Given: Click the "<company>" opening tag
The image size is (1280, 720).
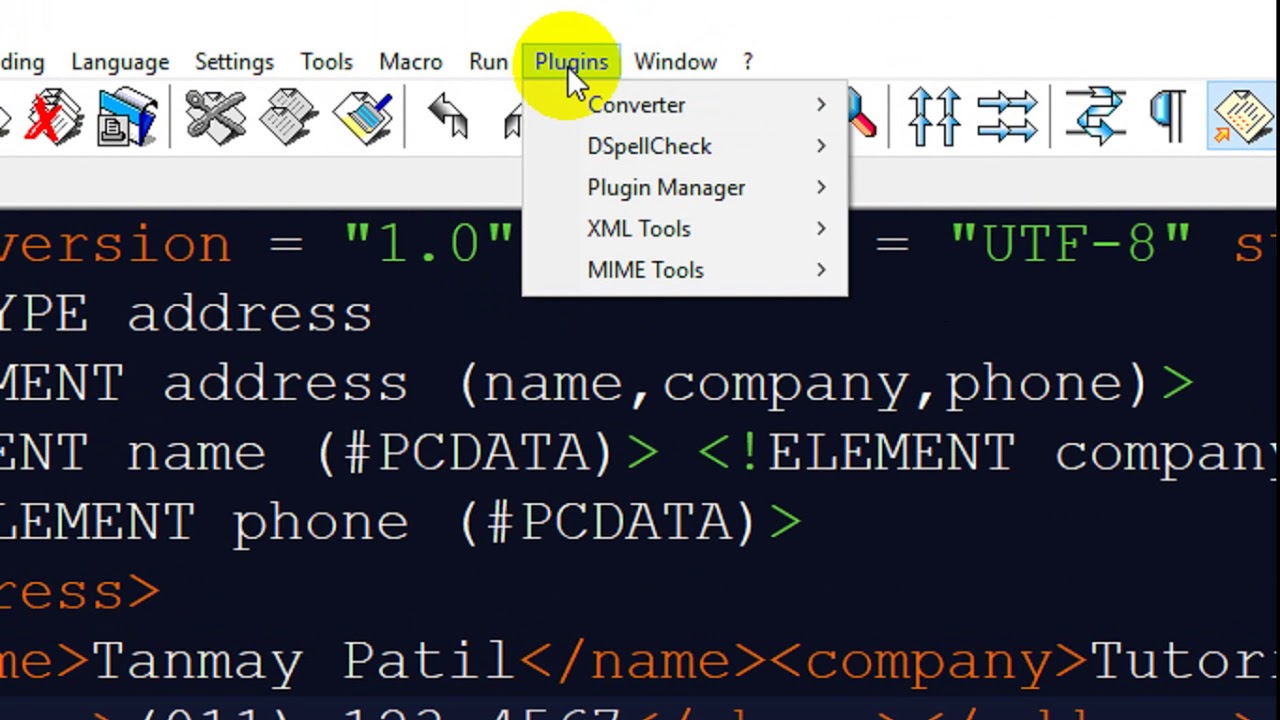Looking at the screenshot, I should click(929, 663).
